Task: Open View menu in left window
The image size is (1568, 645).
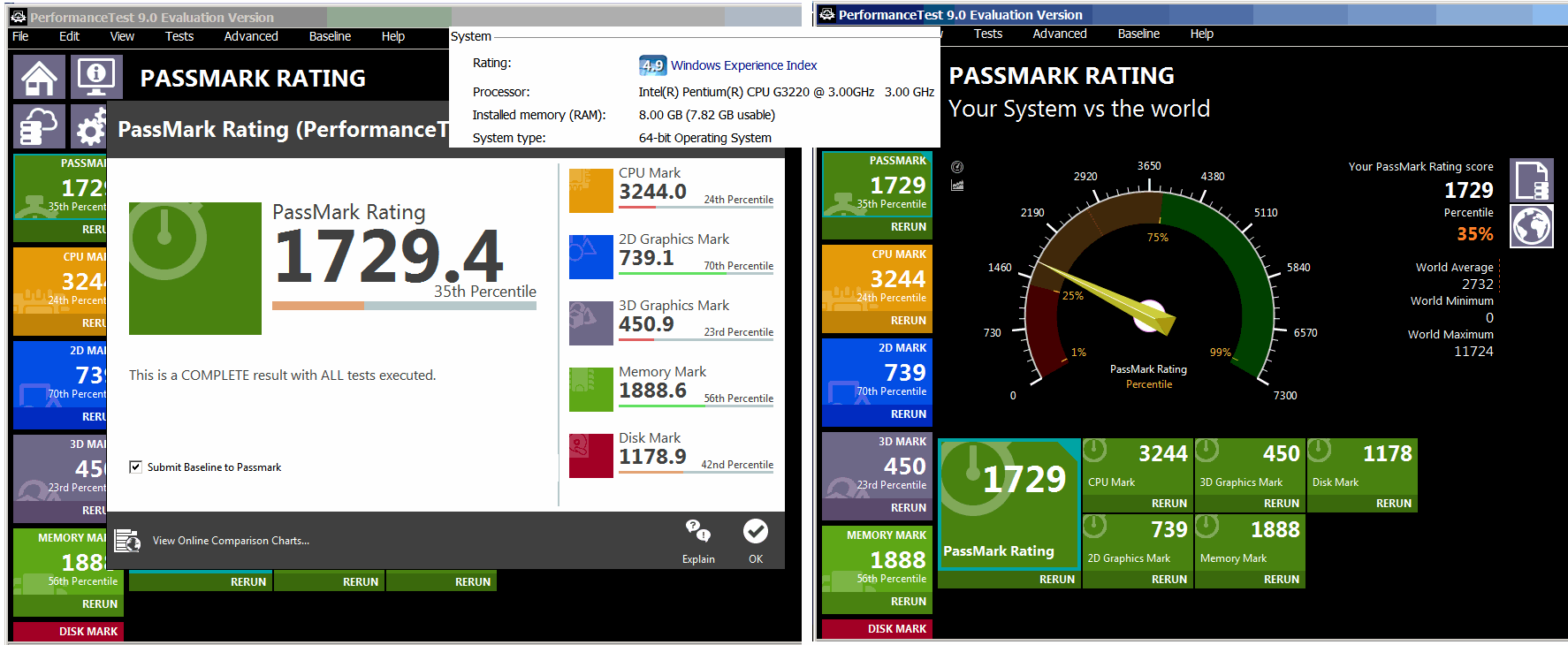Action: (x=122, y=36)
